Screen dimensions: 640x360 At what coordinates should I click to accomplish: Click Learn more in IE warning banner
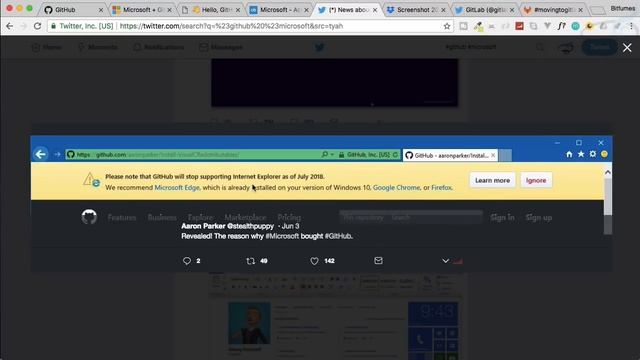coord(492,180)
